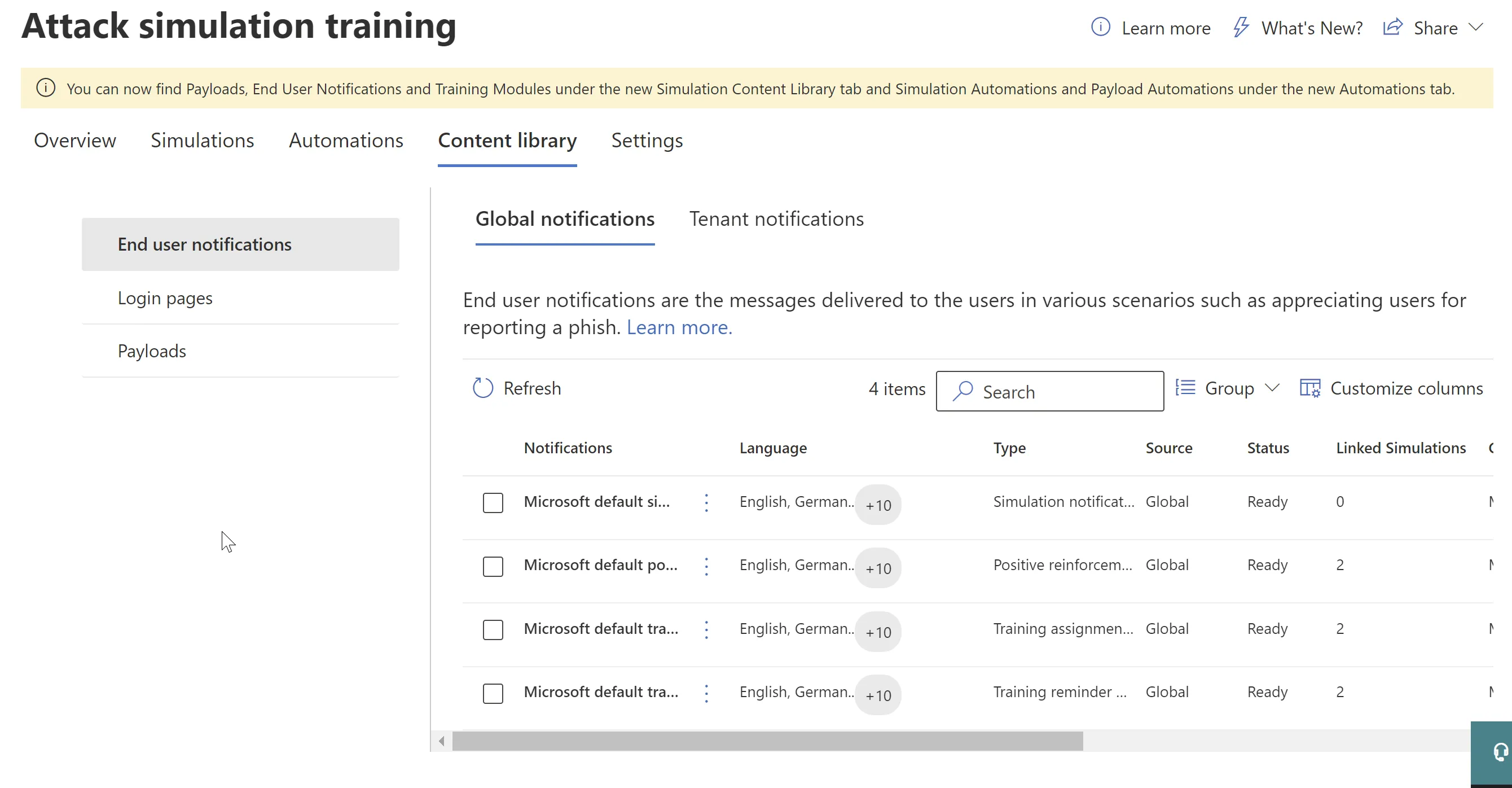
Task: Open more options for Microsoft default si... row
Action: pyautogui.click(x=707, y=502)
